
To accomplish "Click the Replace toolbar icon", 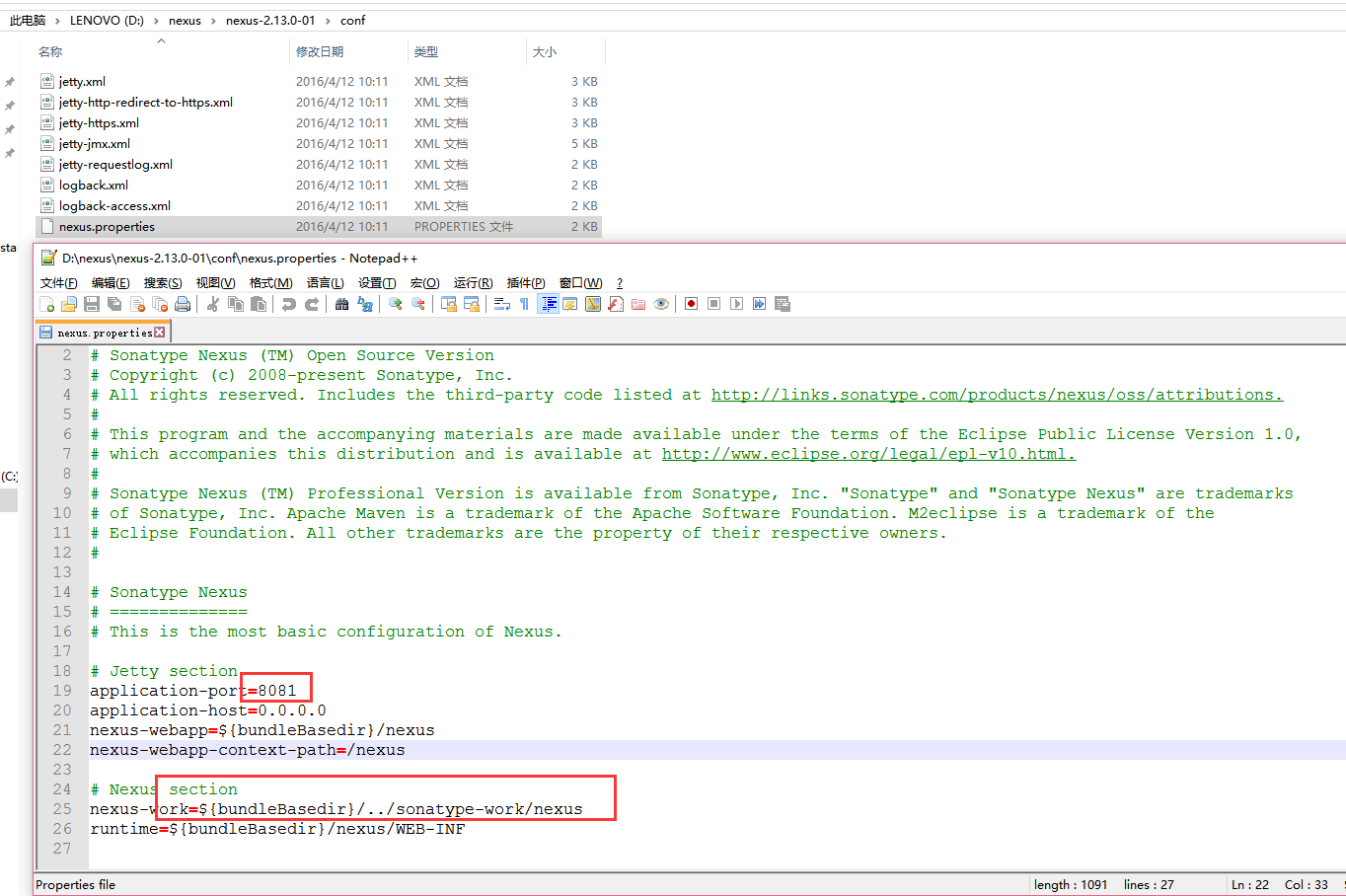I will 365,304.
